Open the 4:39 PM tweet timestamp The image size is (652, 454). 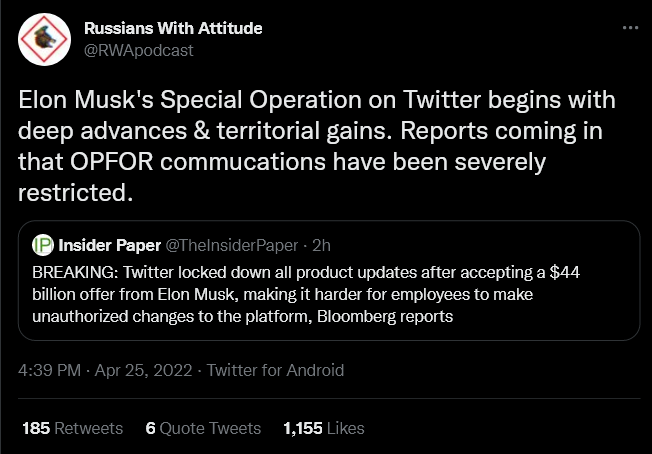(50, 370)
